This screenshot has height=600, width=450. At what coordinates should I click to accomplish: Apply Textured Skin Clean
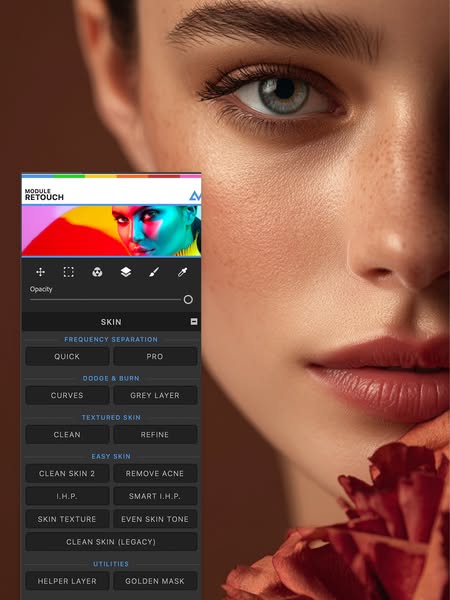click(67, 434)
